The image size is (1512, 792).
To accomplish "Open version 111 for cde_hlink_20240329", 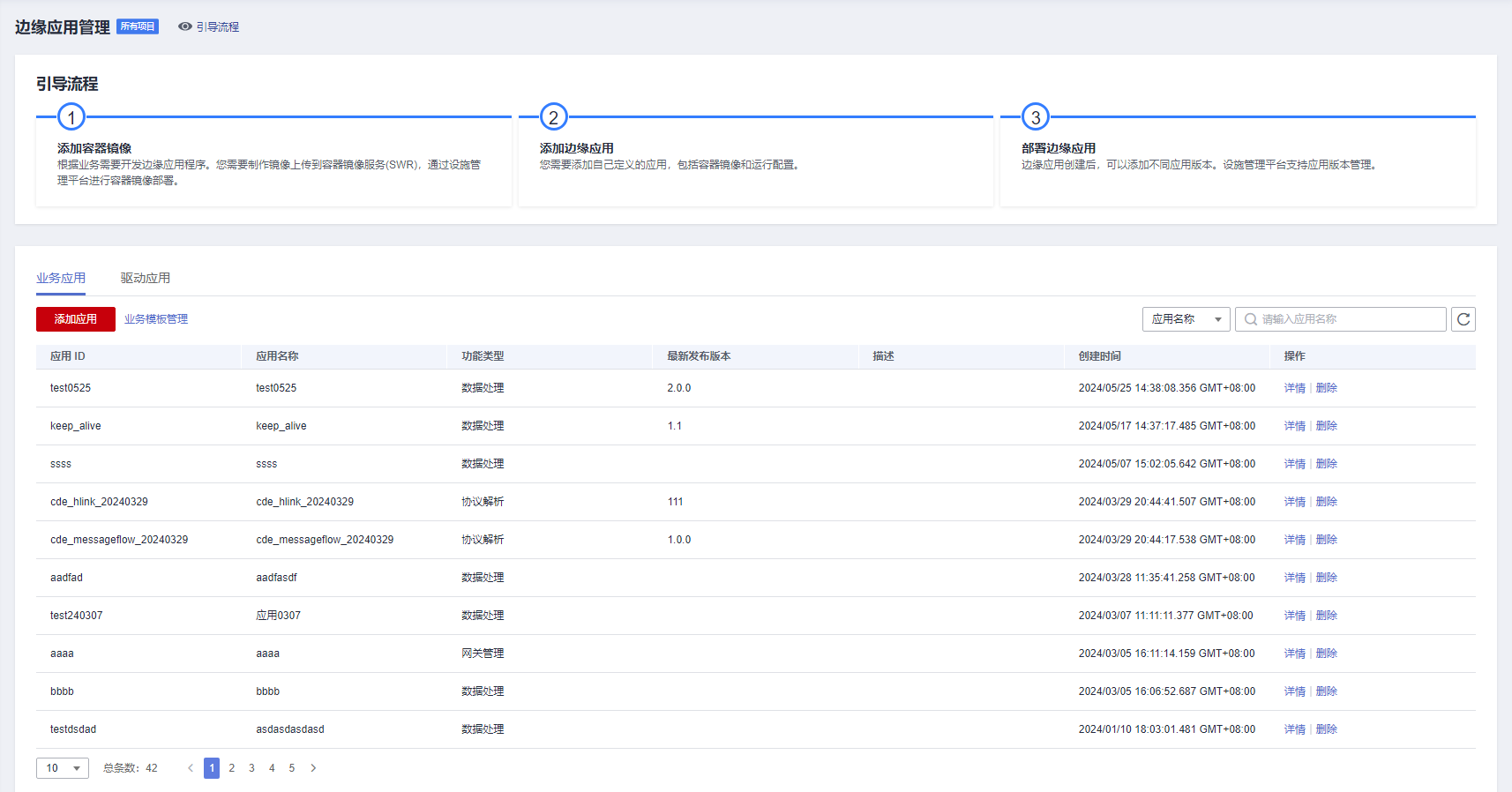I will click(x=676, y=502).
